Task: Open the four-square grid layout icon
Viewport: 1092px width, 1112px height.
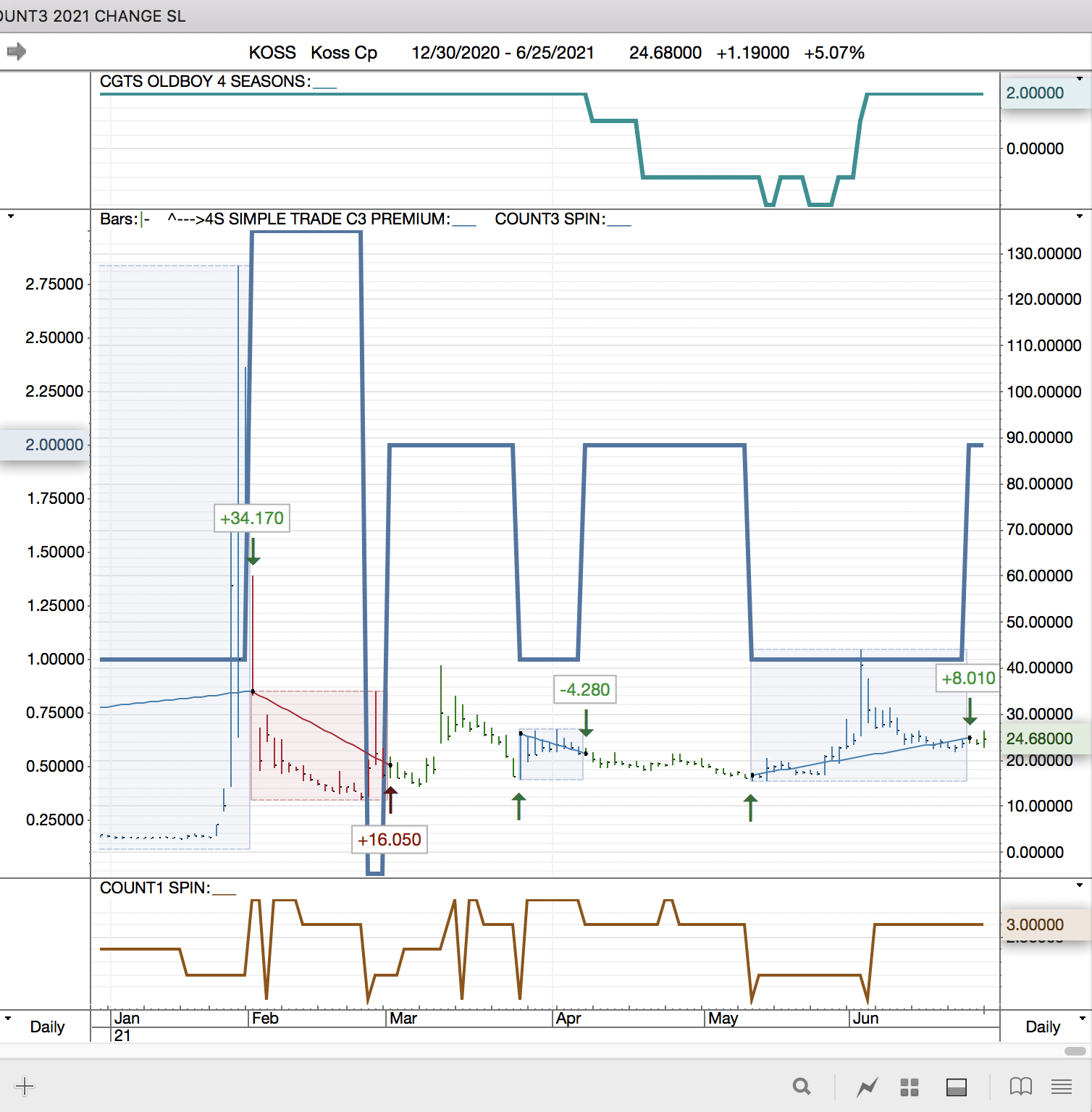Action: (x=910, y=1087)
